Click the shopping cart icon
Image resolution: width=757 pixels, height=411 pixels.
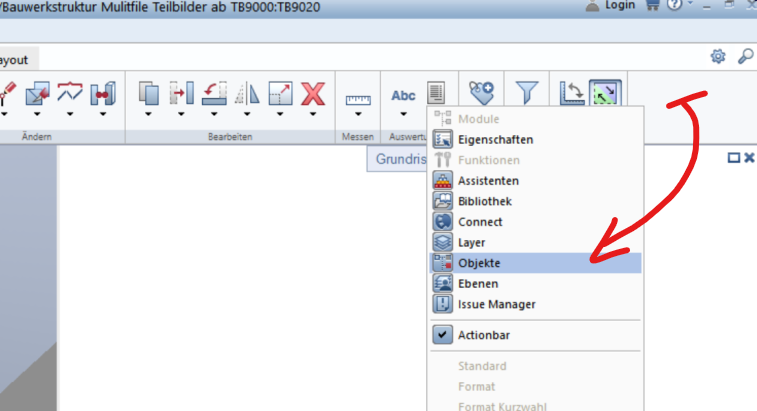point(654,6)
